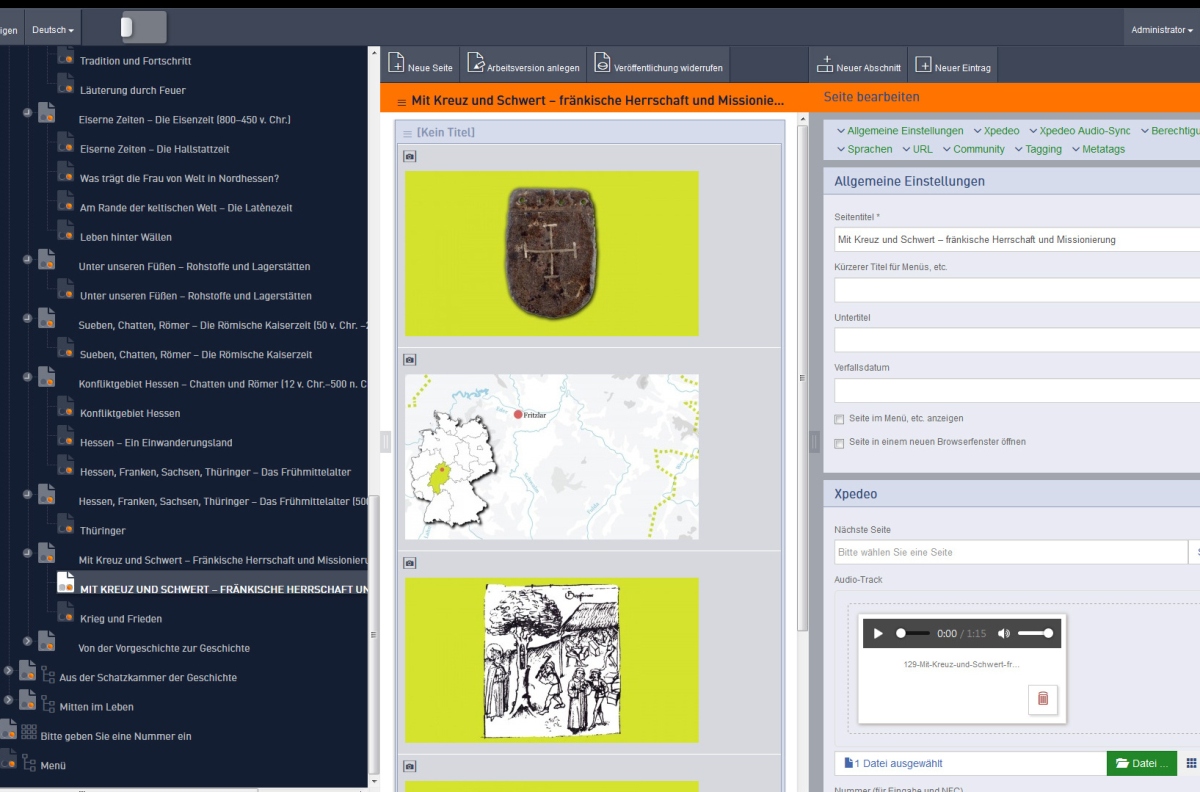Image resolution: width=1200 pixels, height=792 pixels.
Task: Enable 'Seite im Menü, etc. anzeigen' checkbox
Action: [x=839, y=419]
